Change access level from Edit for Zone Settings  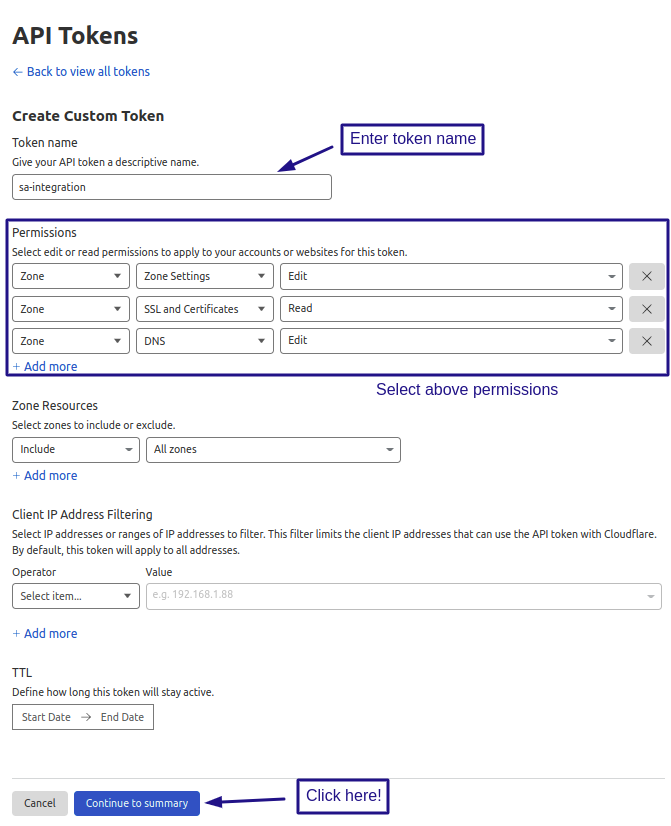[448, 276]
